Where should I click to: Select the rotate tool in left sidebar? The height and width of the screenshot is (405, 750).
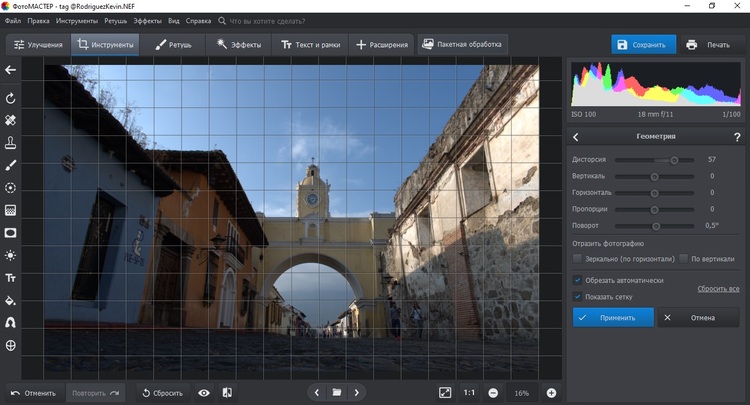point(11,98)
